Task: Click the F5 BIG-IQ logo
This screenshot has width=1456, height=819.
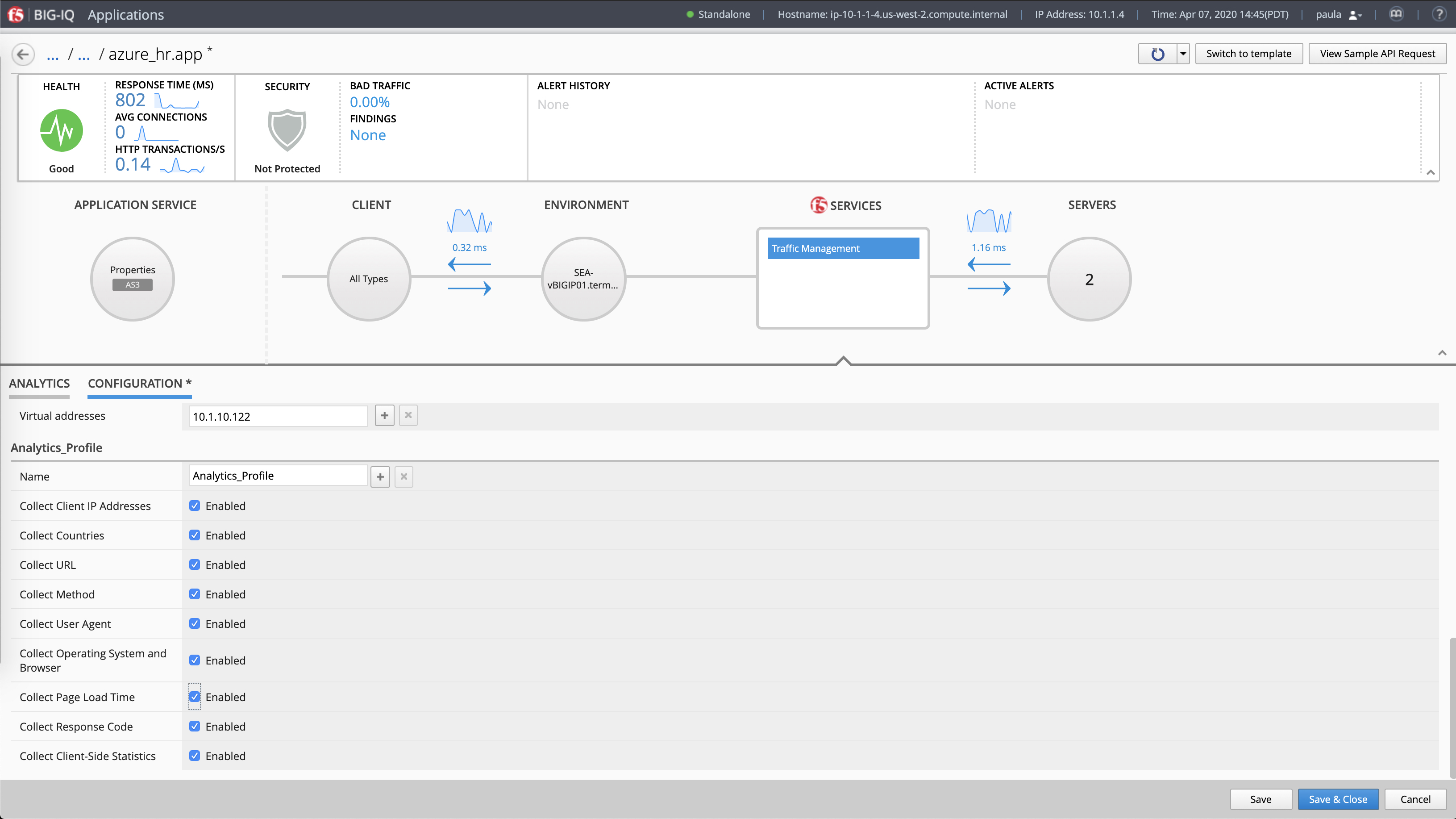Action: 16,14
